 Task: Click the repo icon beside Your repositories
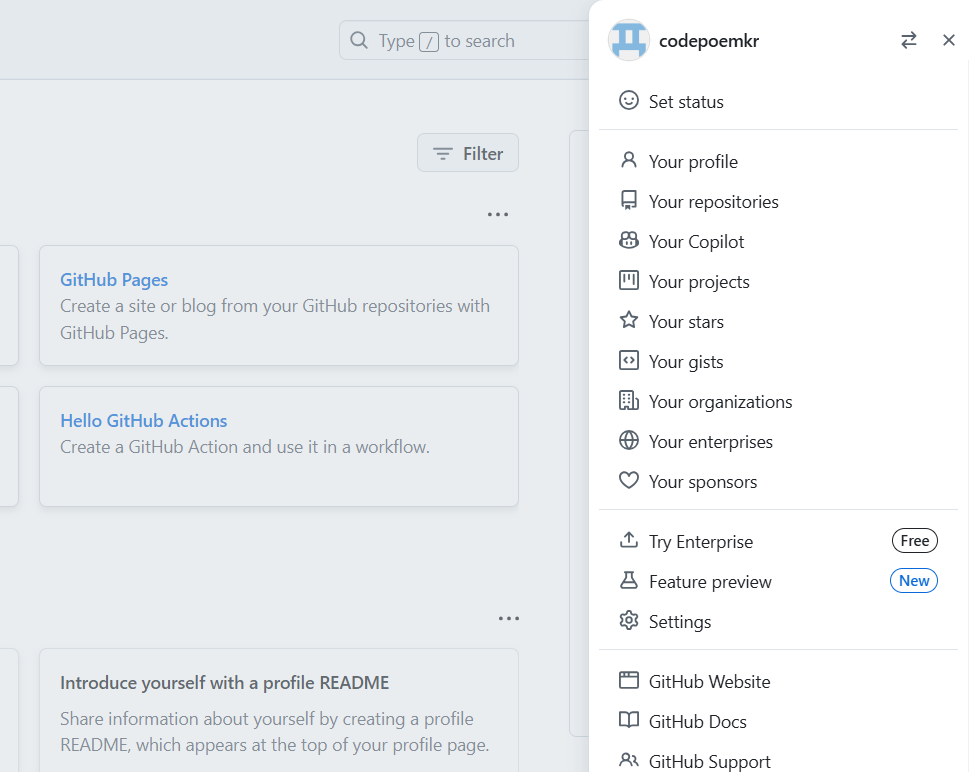click(x=628, y=200)
